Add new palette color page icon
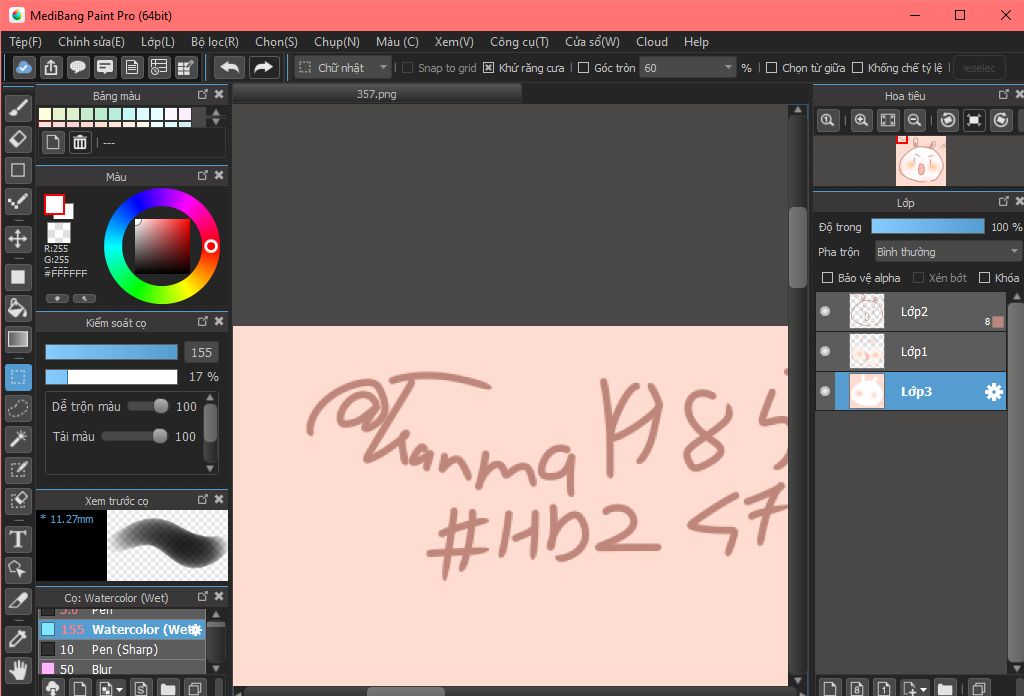This screenshot has width=1024, height=696. pos(53,142)
